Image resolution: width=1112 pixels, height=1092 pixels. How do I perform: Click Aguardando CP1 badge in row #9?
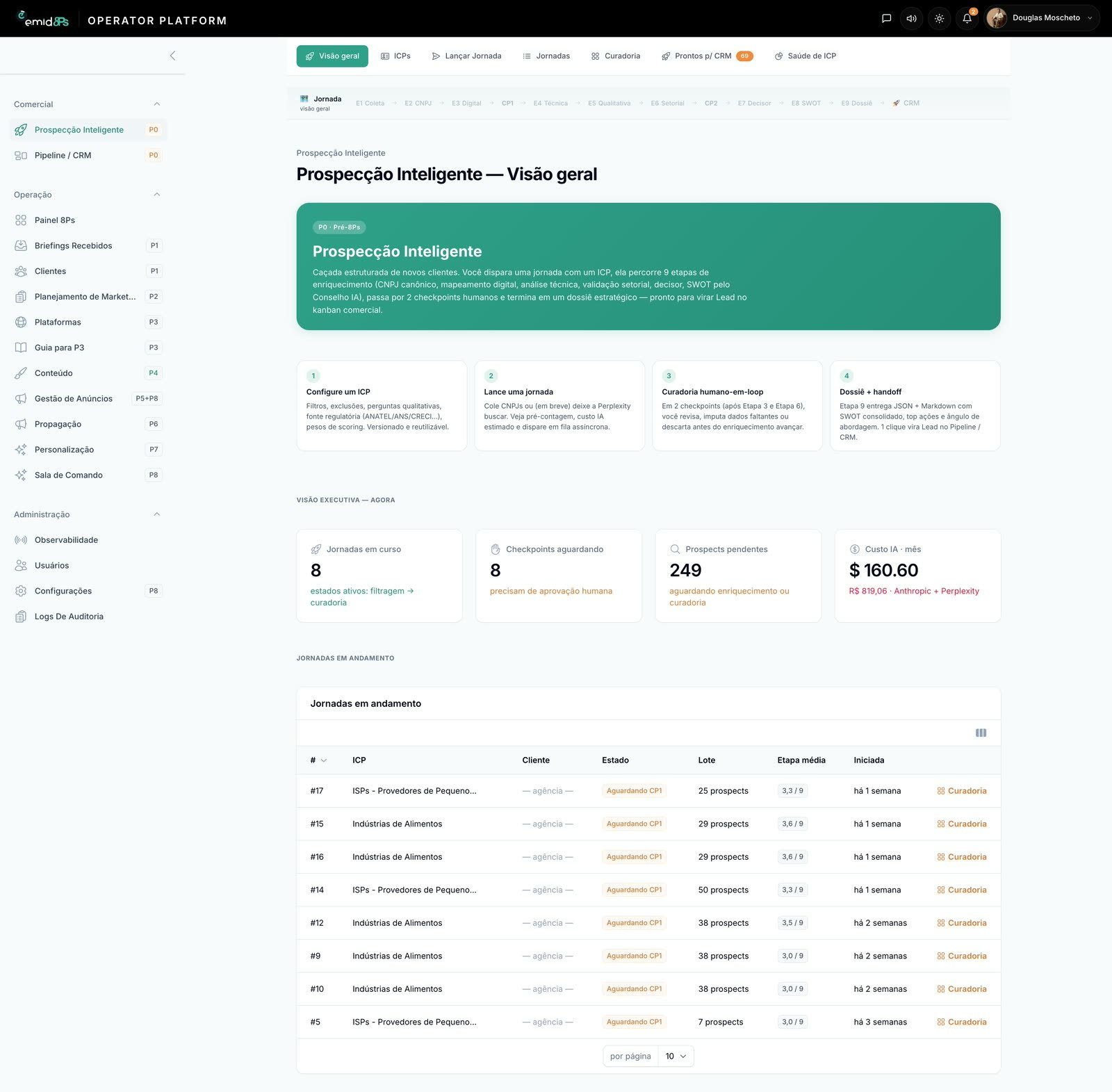tap(634, 956)
